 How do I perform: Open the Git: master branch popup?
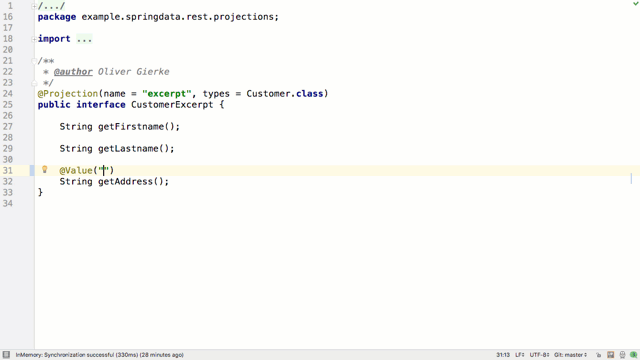570,355
